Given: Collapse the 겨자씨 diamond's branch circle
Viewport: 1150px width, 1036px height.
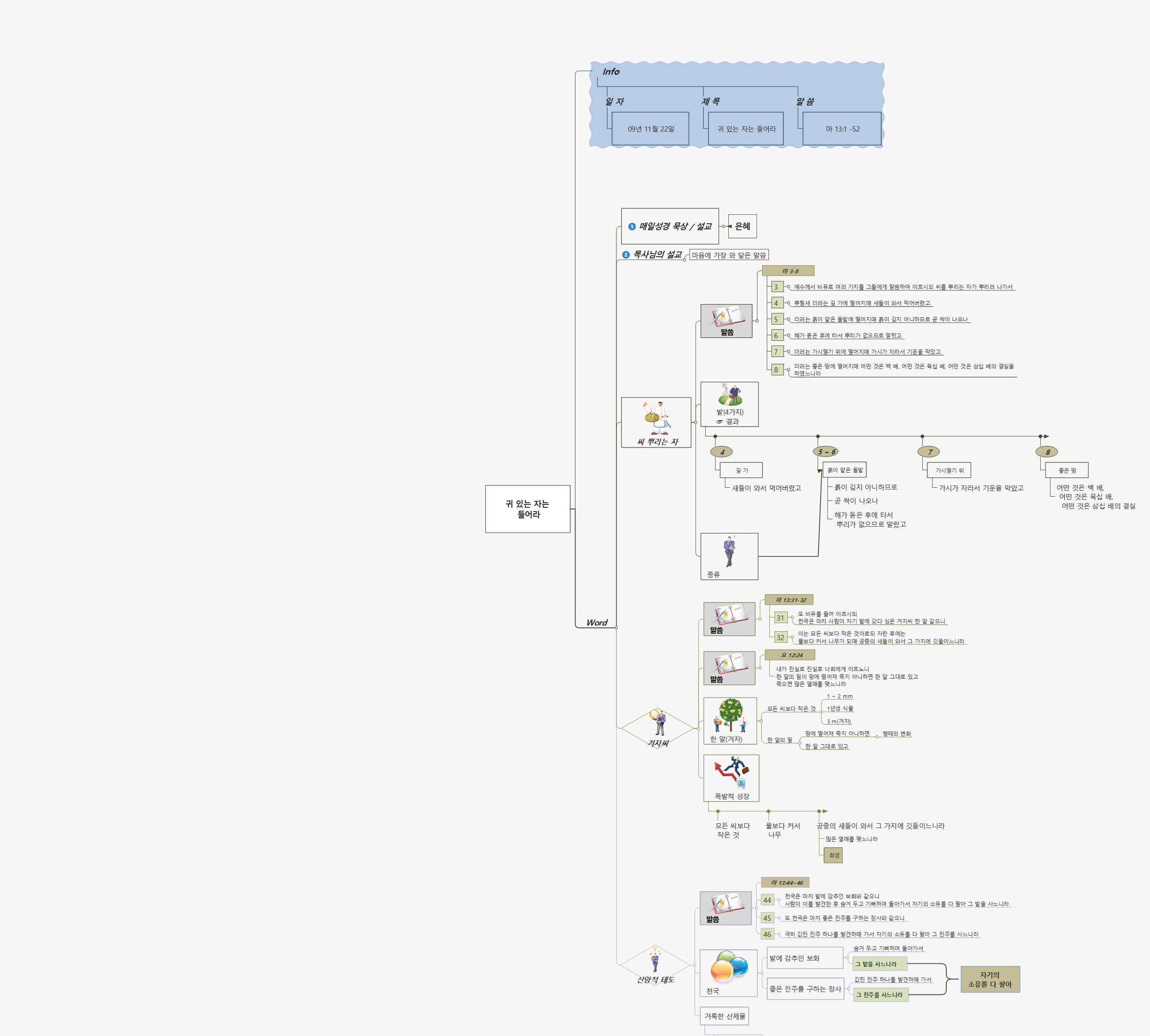Looking at the screenshot, I should click(699, 728).
